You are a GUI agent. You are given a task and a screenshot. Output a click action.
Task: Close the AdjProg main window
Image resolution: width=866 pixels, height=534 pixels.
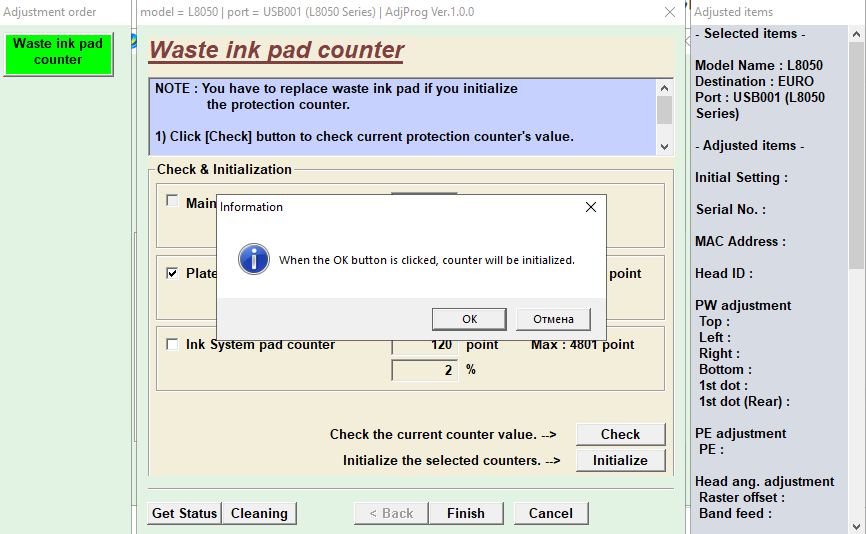tap(669, 12)
